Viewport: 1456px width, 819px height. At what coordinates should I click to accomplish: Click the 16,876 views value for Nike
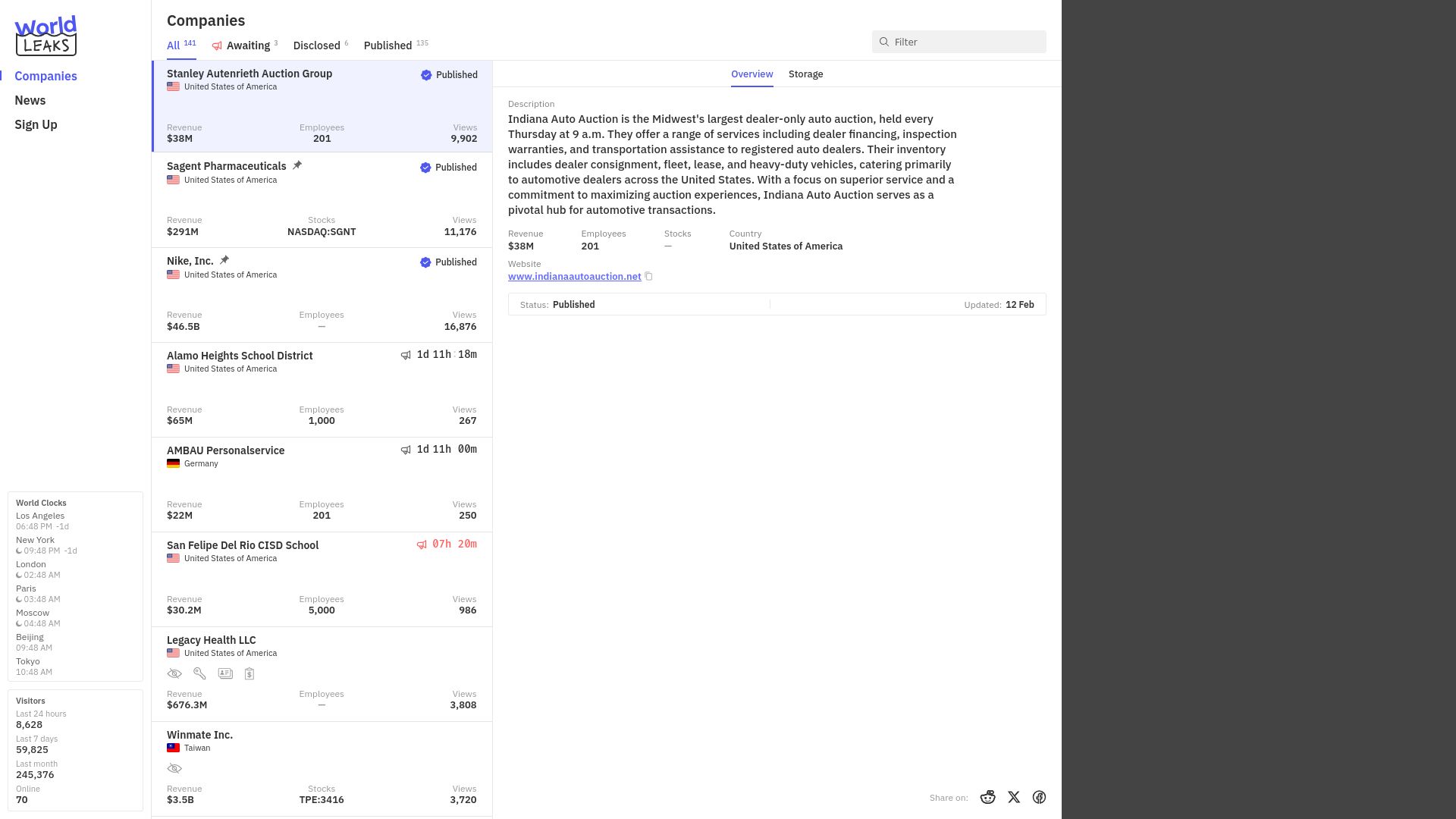pos(460,327)
